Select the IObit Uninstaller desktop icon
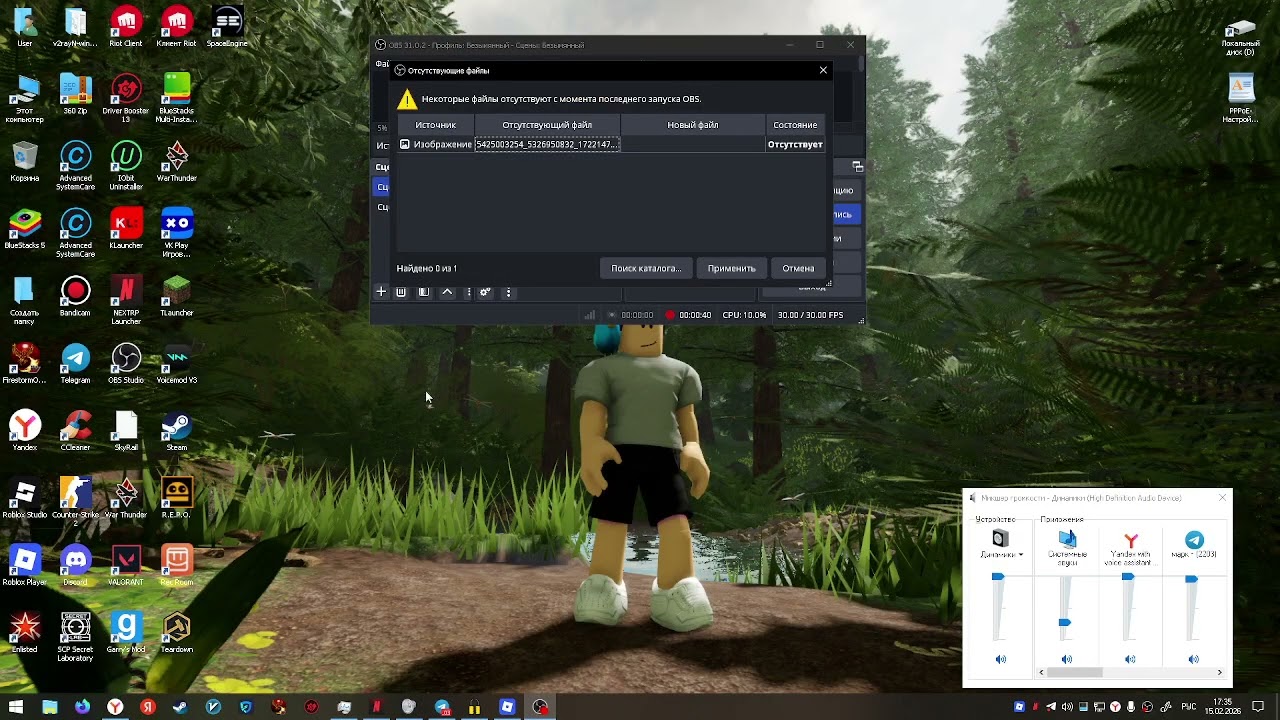The image size is (1280, 720). [x=126, y=166]
